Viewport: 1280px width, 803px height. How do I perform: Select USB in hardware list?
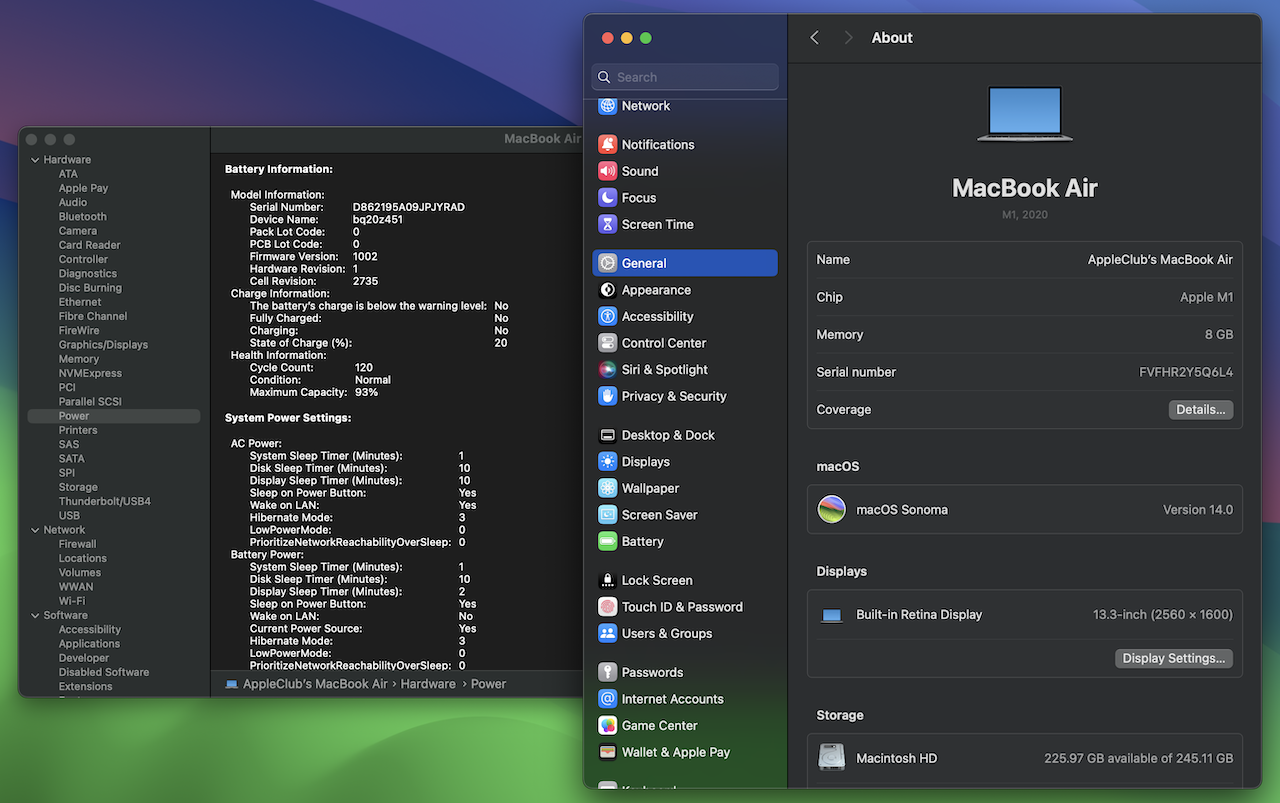coord(69,516)
